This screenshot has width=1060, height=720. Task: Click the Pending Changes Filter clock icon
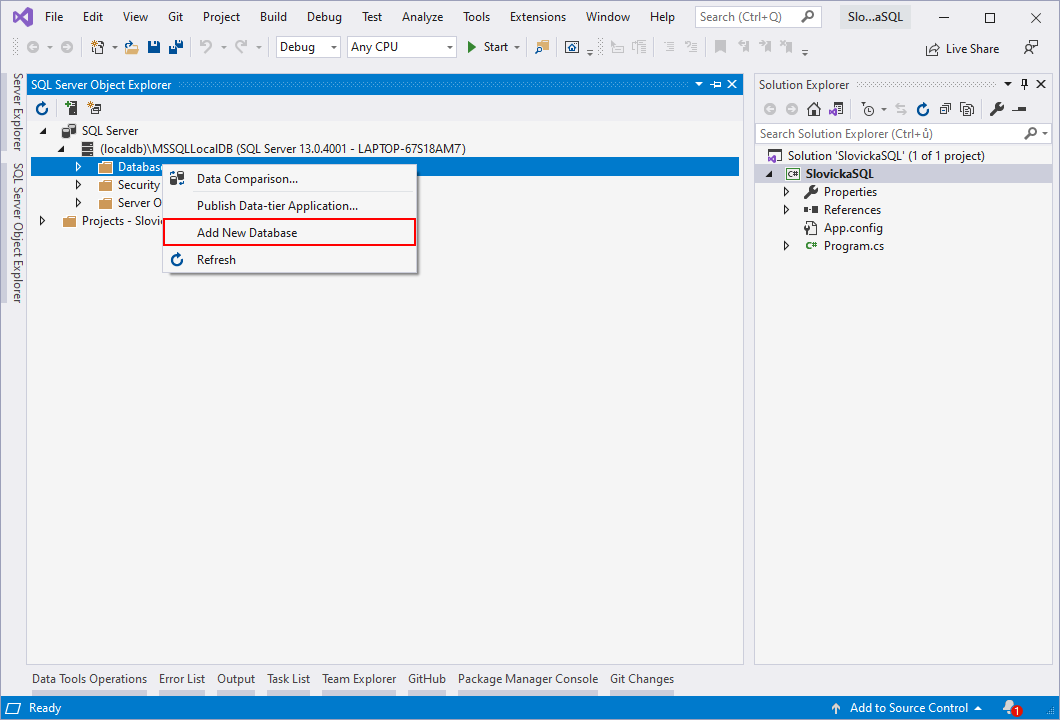tap(868, 109)
